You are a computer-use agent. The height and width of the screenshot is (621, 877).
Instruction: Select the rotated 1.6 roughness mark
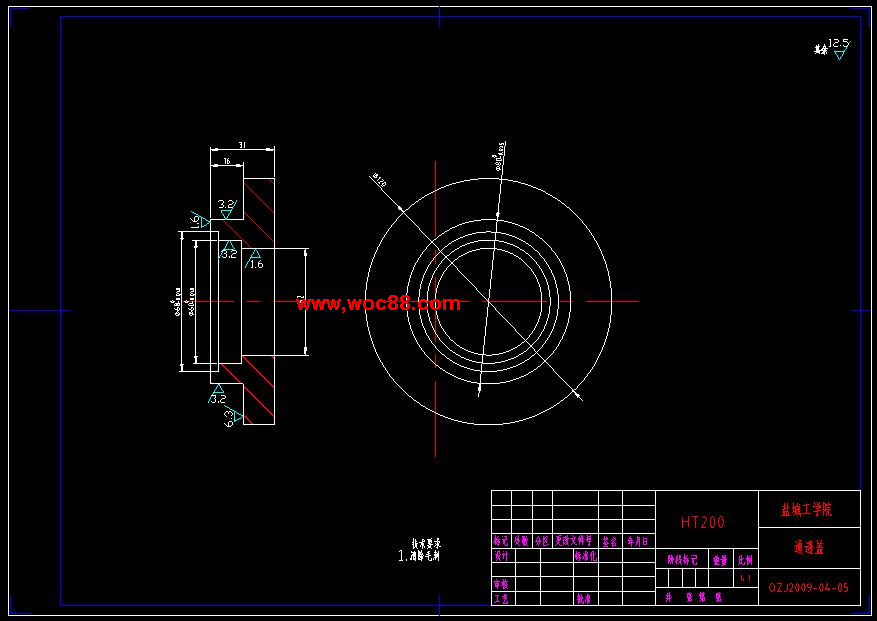(x=199, y=220)
